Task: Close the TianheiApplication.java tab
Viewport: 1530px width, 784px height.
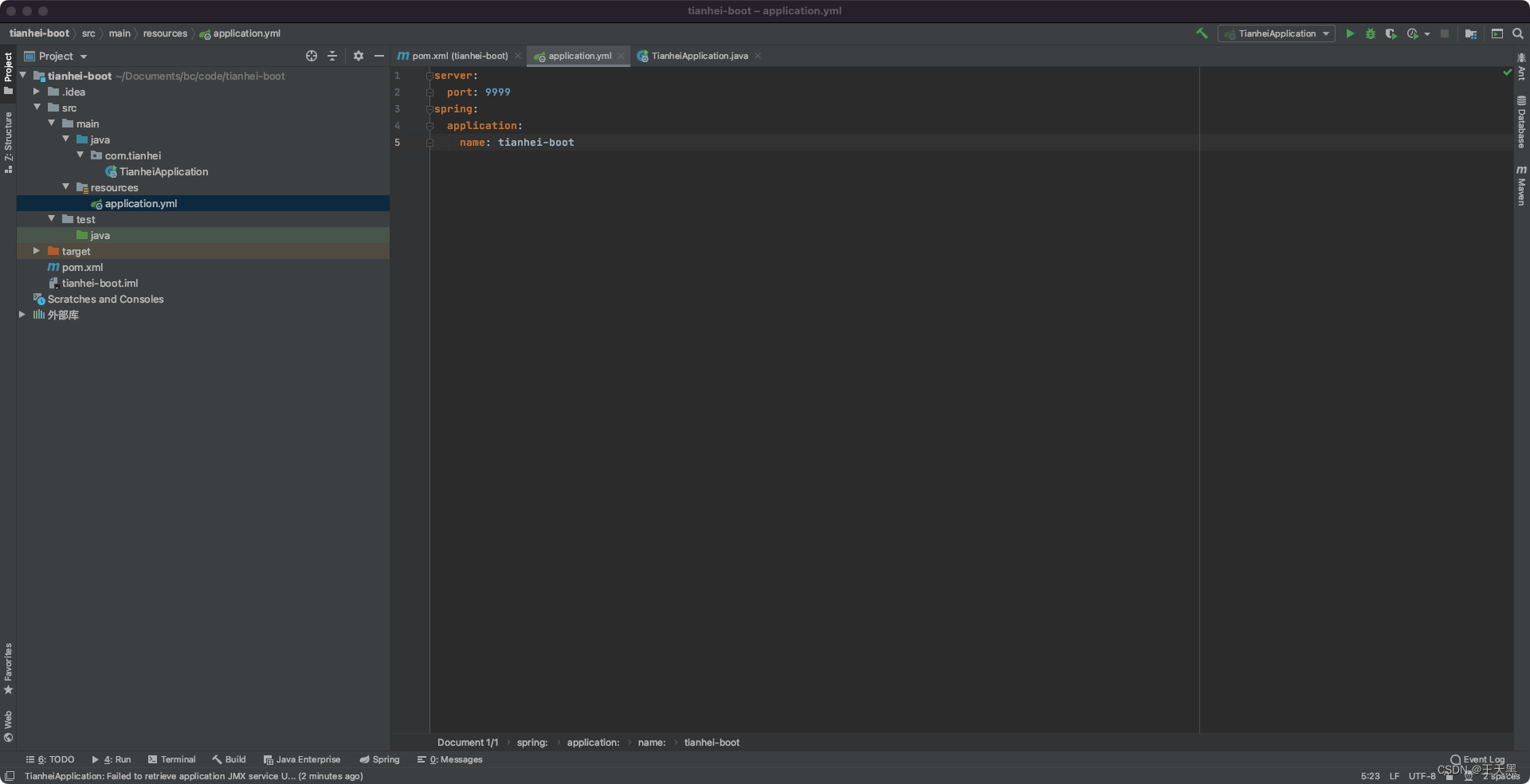Action: (x=758, y=56)
